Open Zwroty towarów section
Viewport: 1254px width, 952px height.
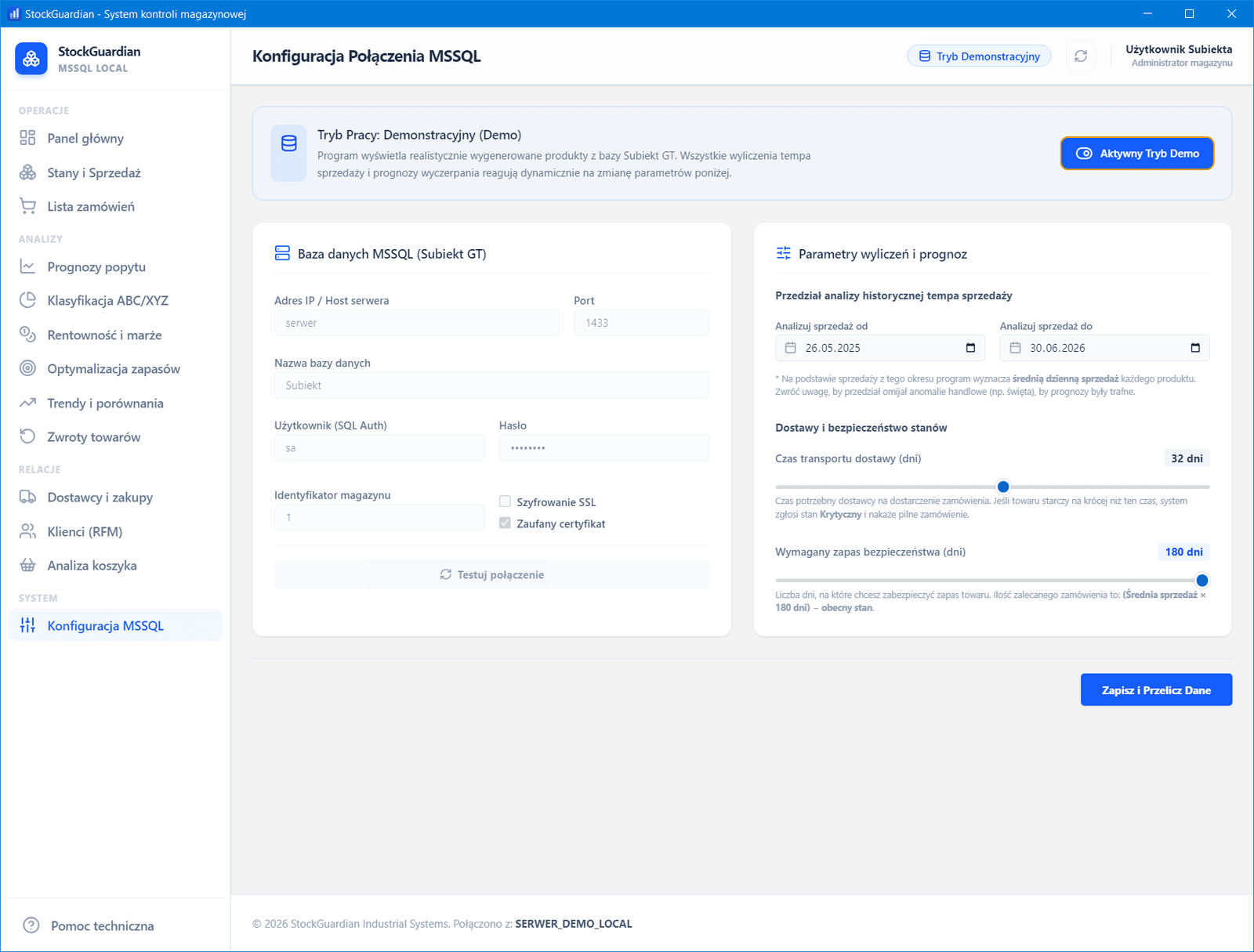[115, 436]
